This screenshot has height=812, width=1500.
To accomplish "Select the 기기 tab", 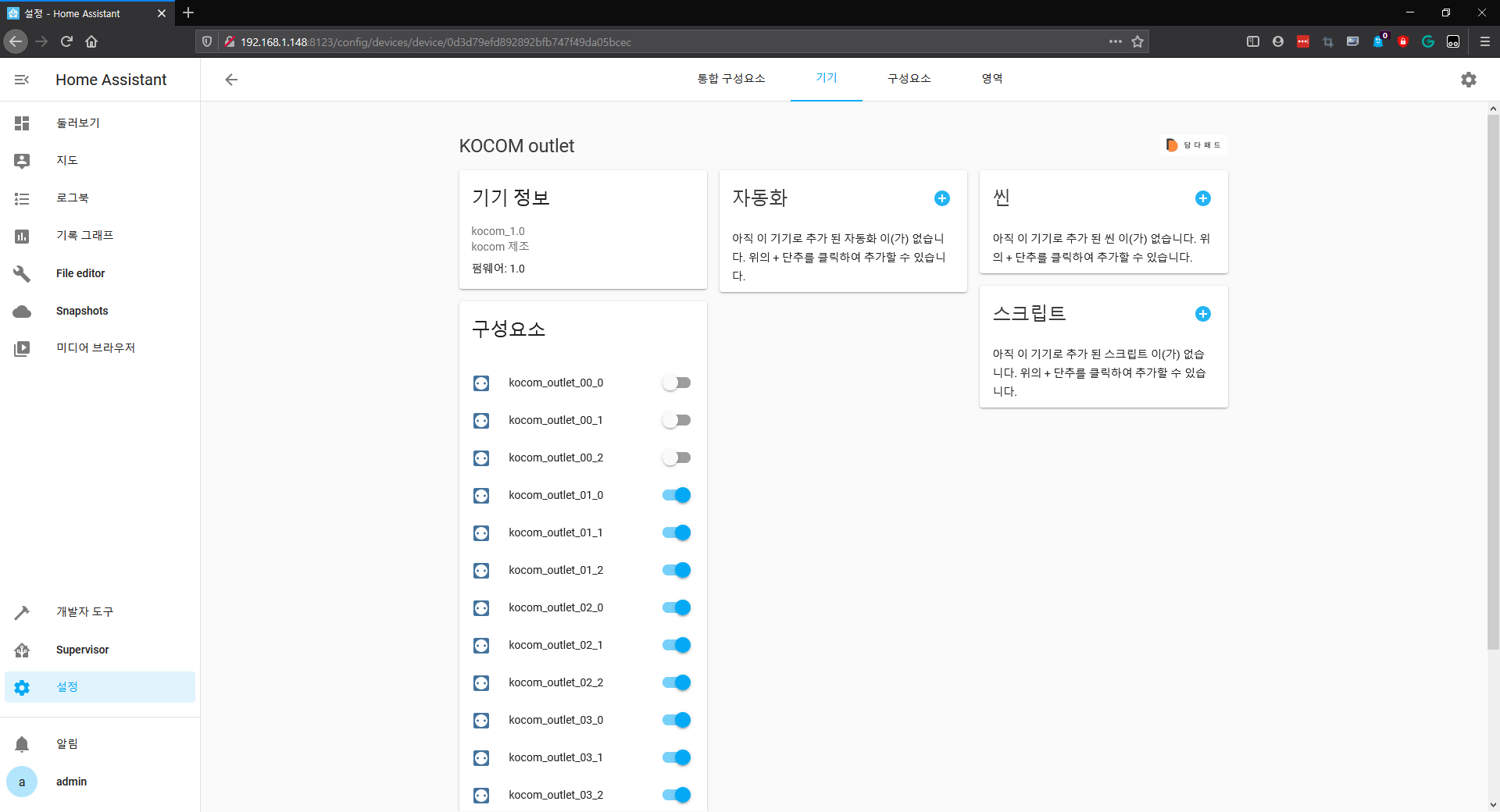I will click(x=827, y=79).
